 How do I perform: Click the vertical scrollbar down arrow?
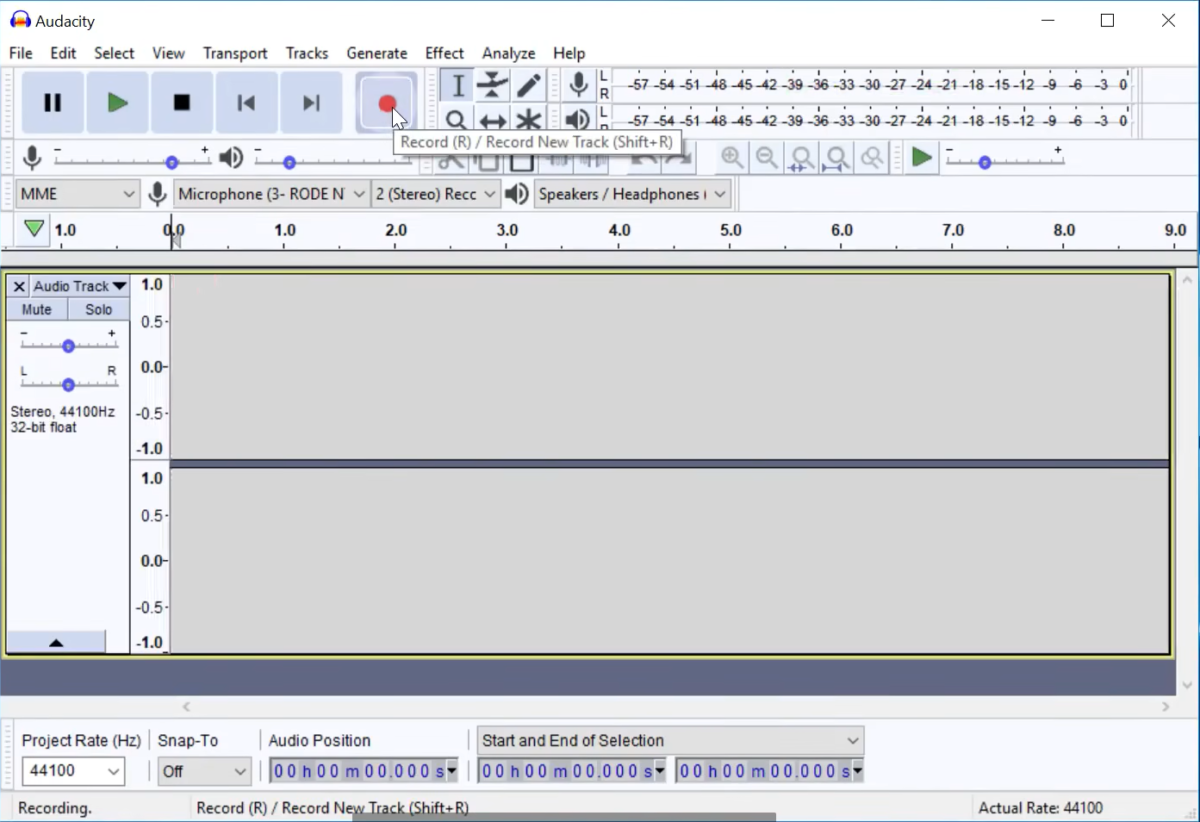coord(1187,685)
